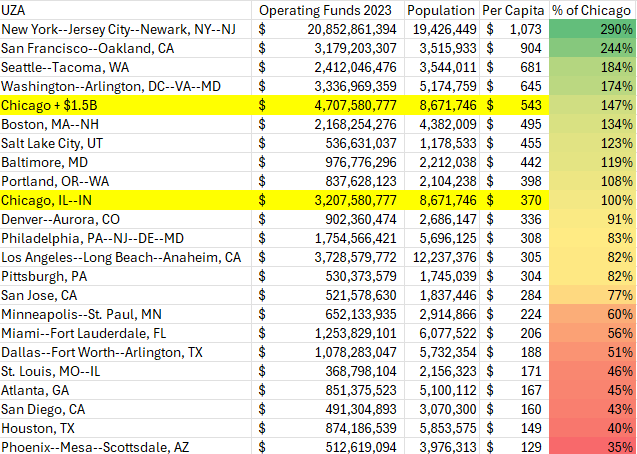Select the 147% cell
637x454 pixels.
(593, 105)
